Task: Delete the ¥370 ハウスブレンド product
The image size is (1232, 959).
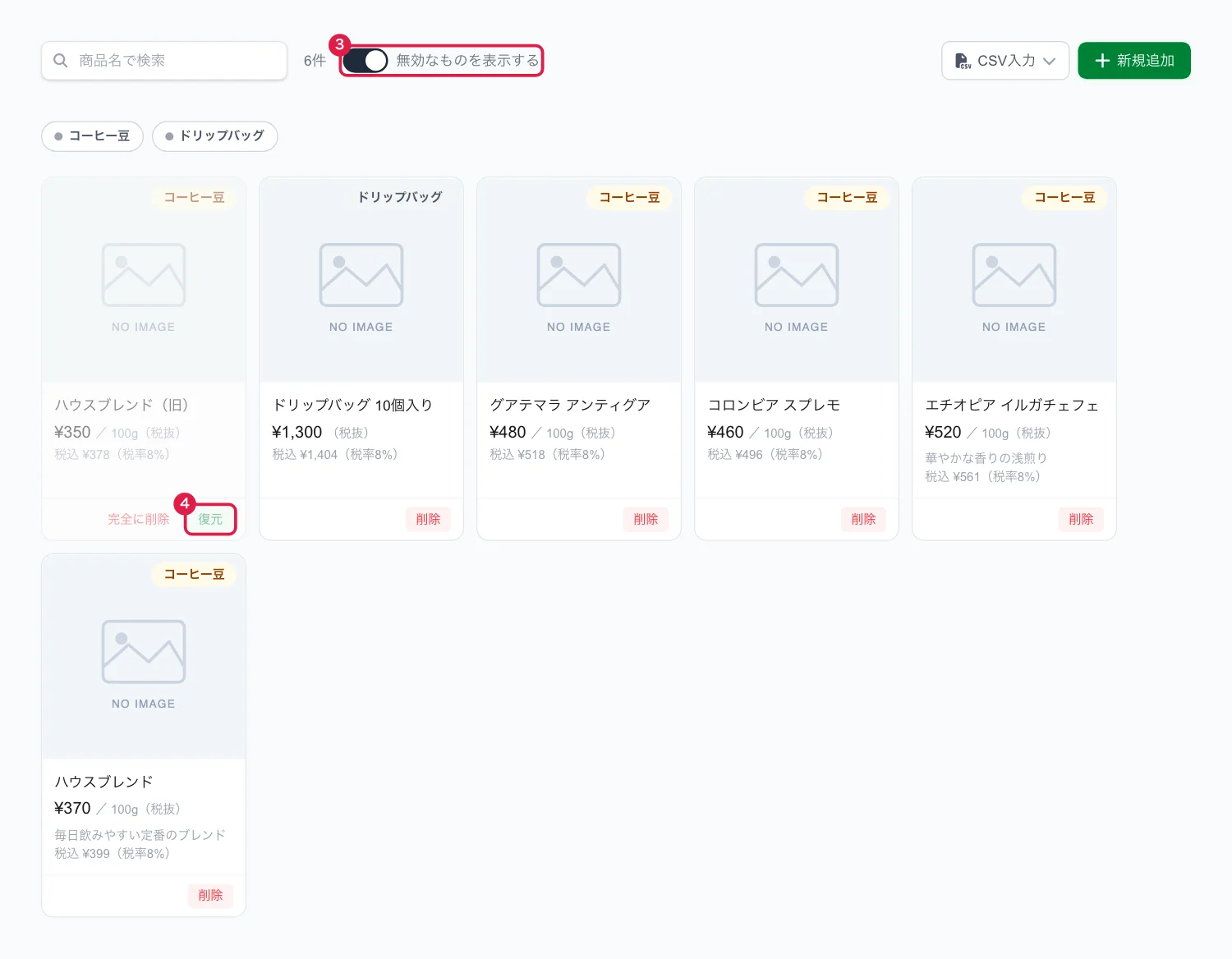Action: pyautogui.click(x=210, y=895)
